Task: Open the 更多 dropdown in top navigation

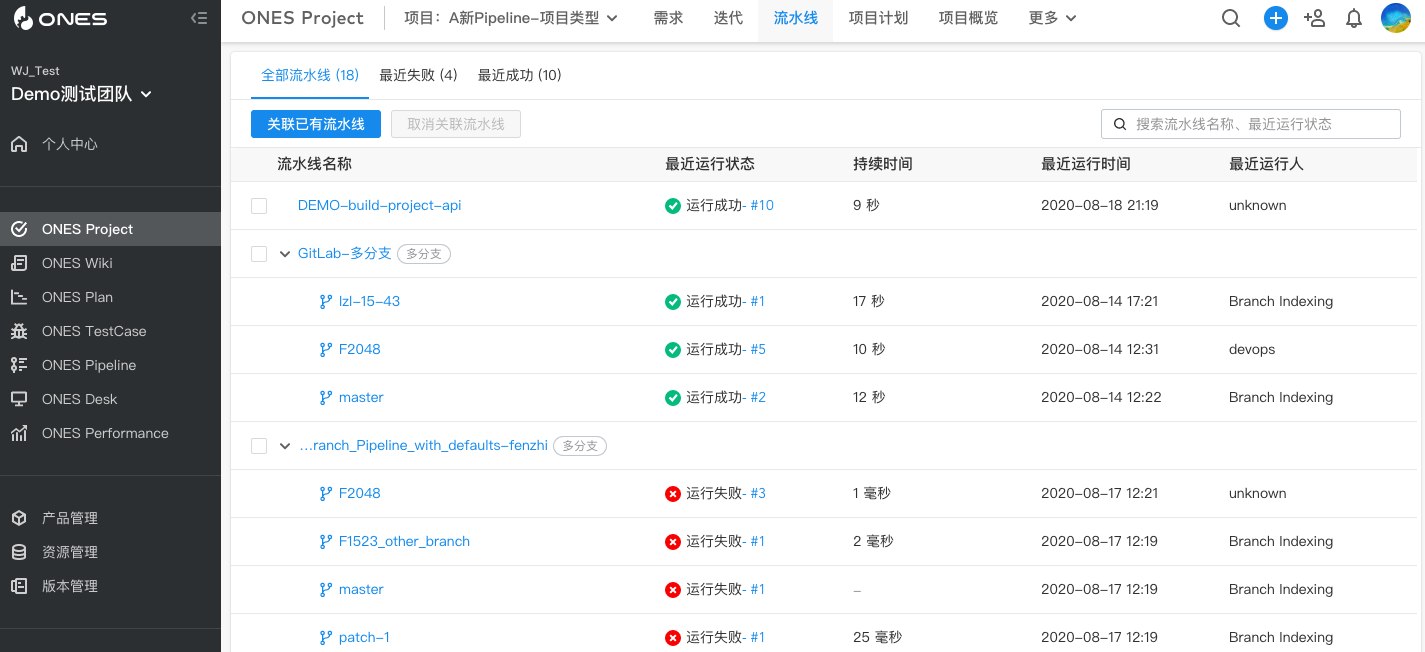Action: click(1052, 18)
